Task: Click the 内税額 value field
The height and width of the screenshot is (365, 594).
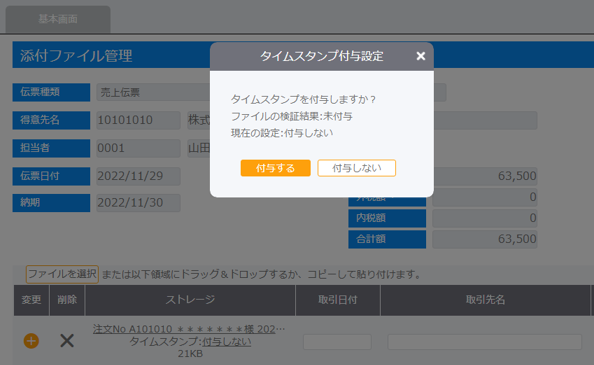Action: coord(485,218)
